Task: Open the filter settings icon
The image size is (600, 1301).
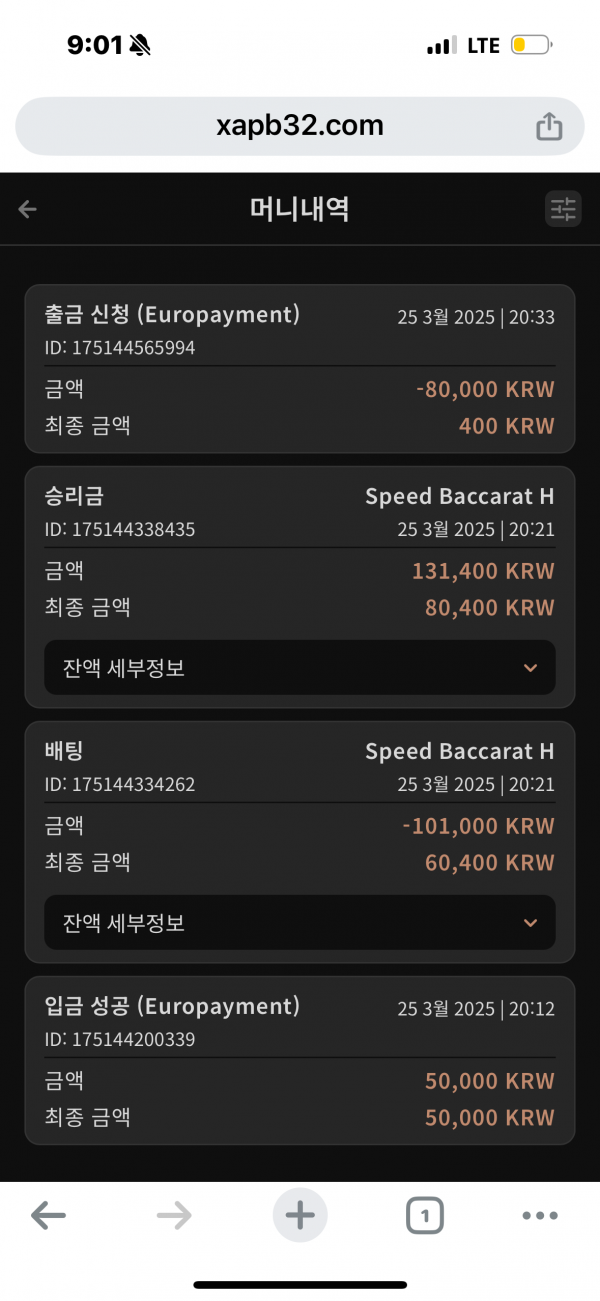Action: click(x=563, y=209)
